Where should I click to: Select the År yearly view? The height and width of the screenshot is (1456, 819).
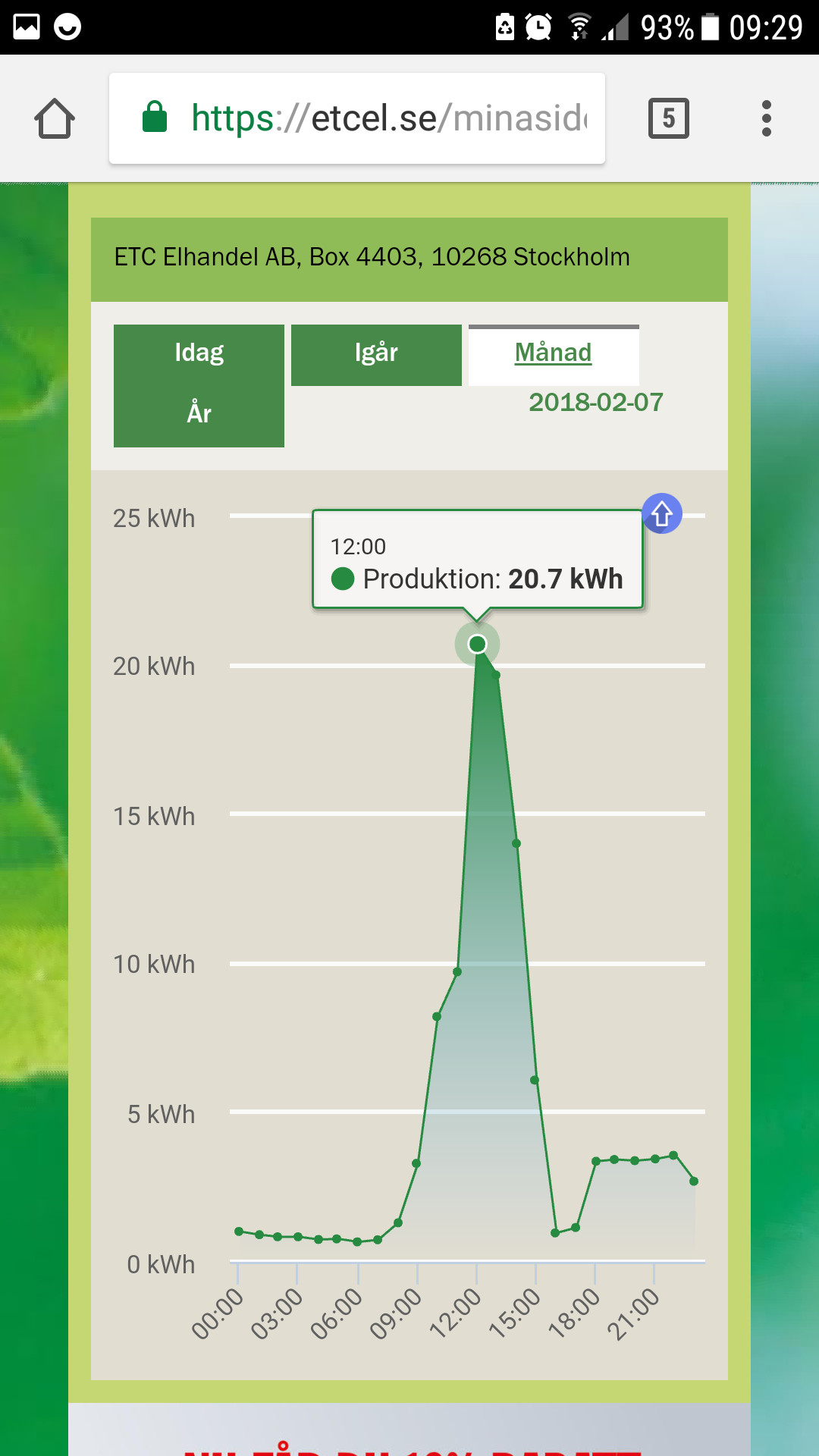[x=199, y=414]
